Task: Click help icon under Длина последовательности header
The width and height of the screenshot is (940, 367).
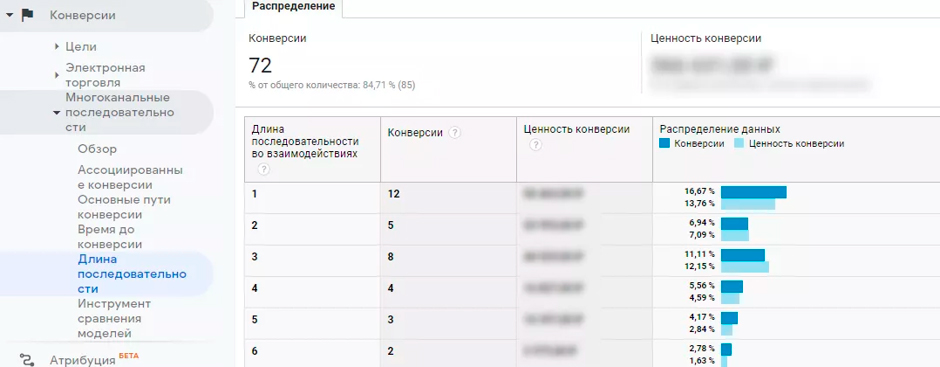Action: click(263, 170)
